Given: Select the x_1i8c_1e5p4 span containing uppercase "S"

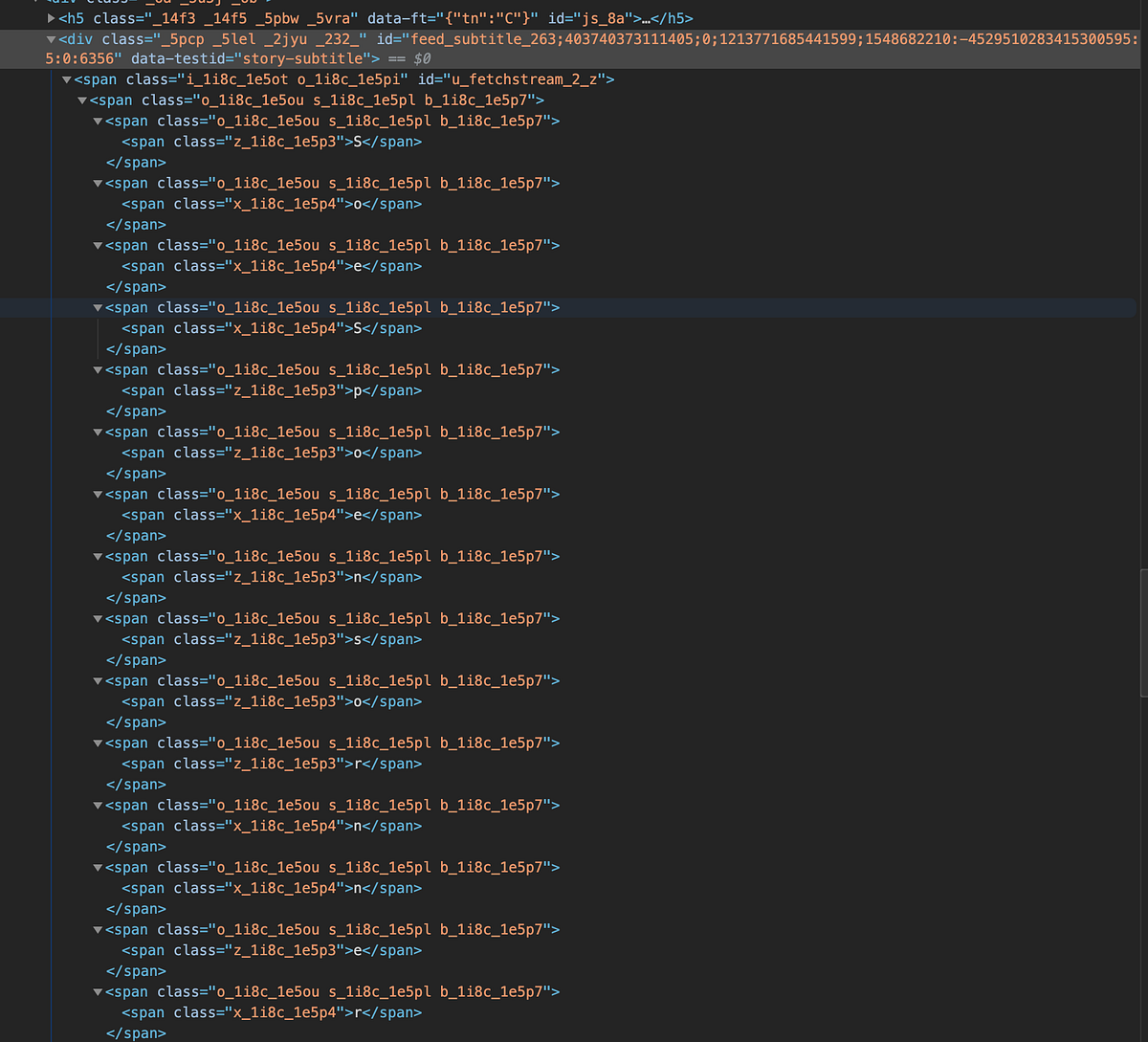Looking at the screenshot, I should pyautogui.click(x=272, y=328).
